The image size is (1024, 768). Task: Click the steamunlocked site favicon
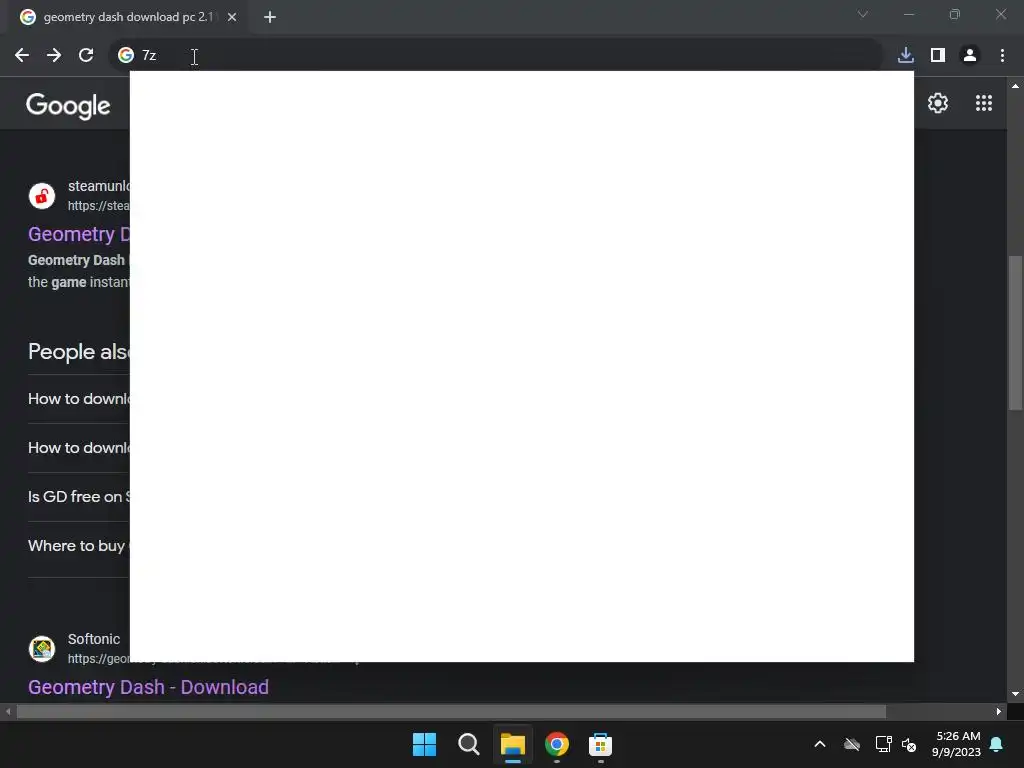point(42,195)
